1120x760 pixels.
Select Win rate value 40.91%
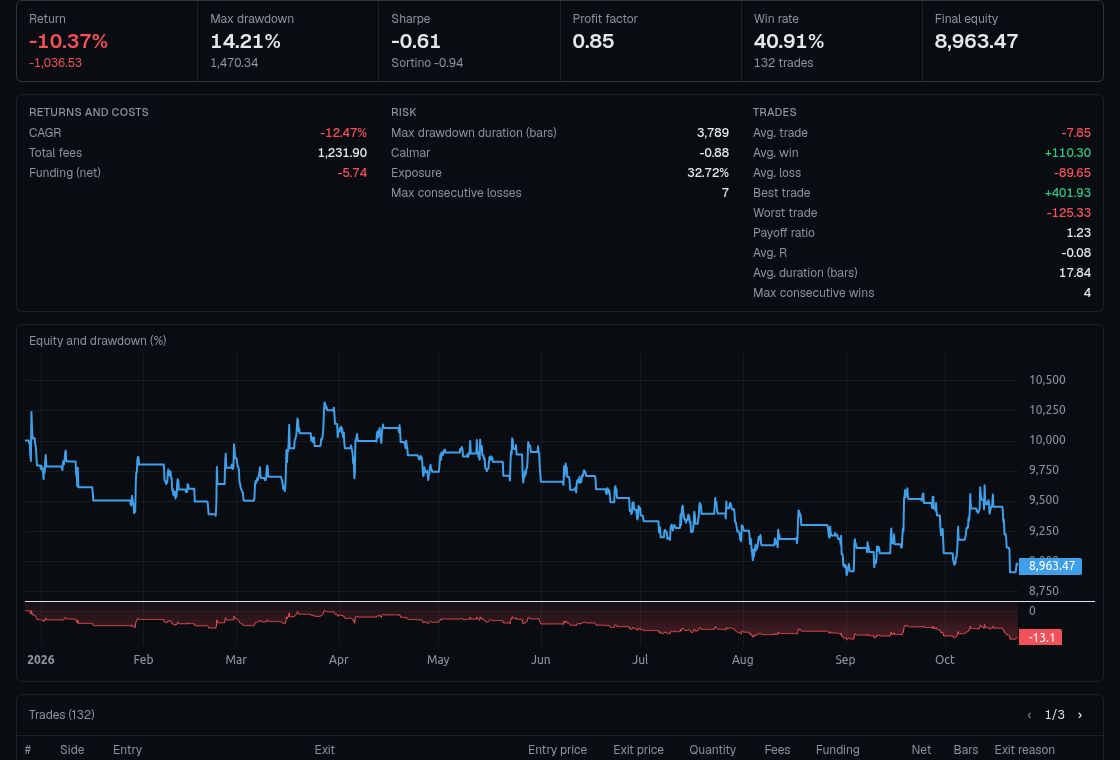click(789, 41)
